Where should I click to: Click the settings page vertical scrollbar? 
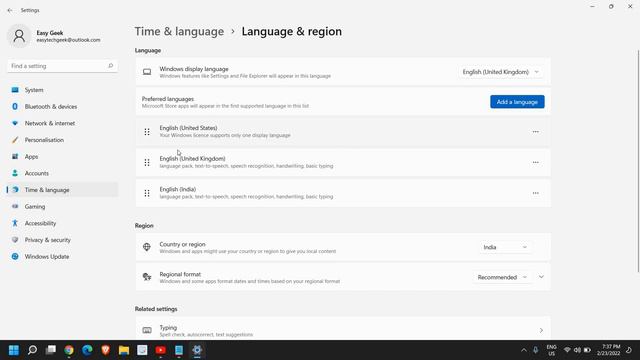(x=638, y=161)
